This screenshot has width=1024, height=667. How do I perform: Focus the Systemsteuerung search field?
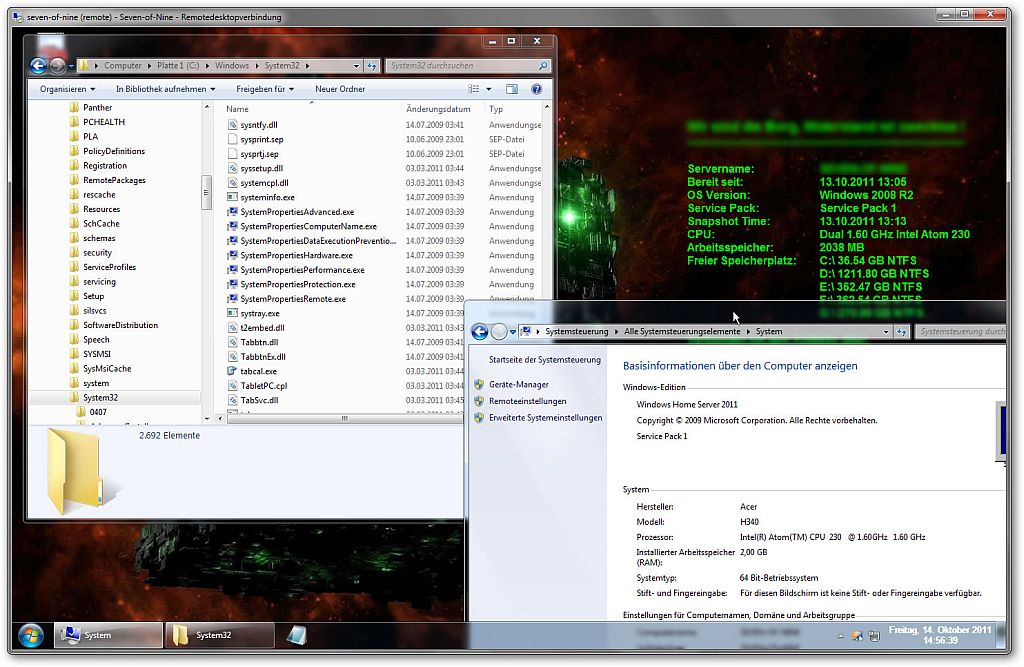[x=960, y=332]
